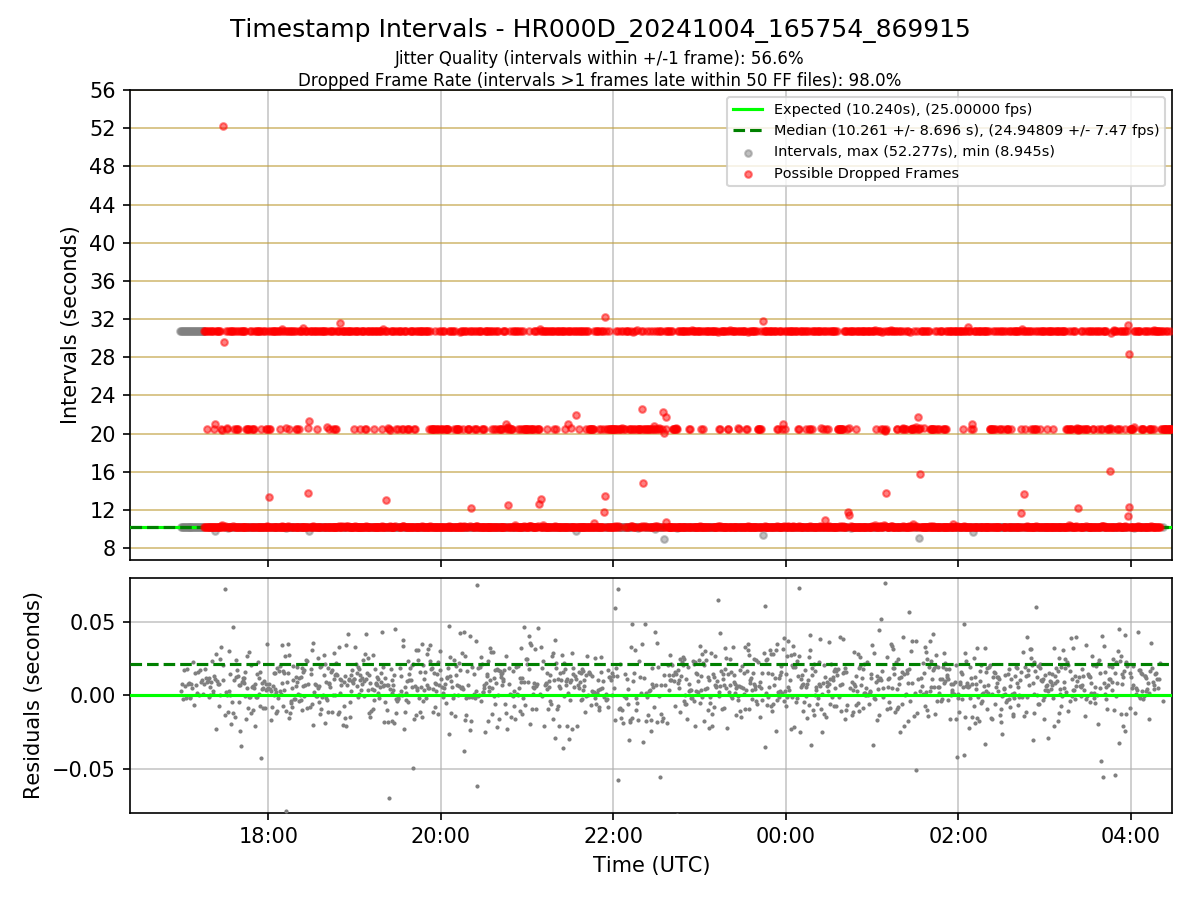Click the Residuals (seconds) y-axis label
The height and width of the screenshot is (900, 1200).
[x=33, y=695]
